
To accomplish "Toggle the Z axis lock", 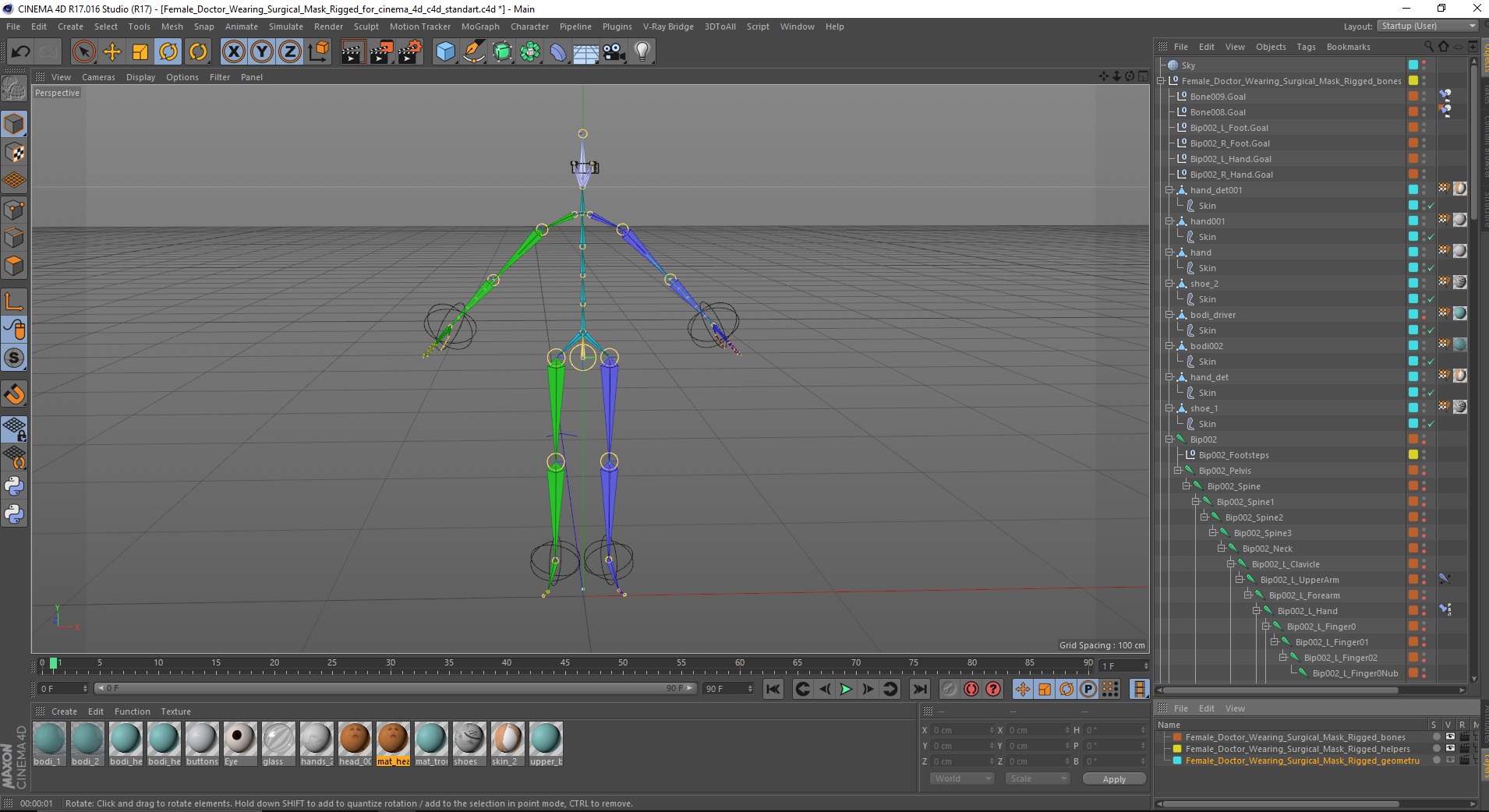I will 290,52.
